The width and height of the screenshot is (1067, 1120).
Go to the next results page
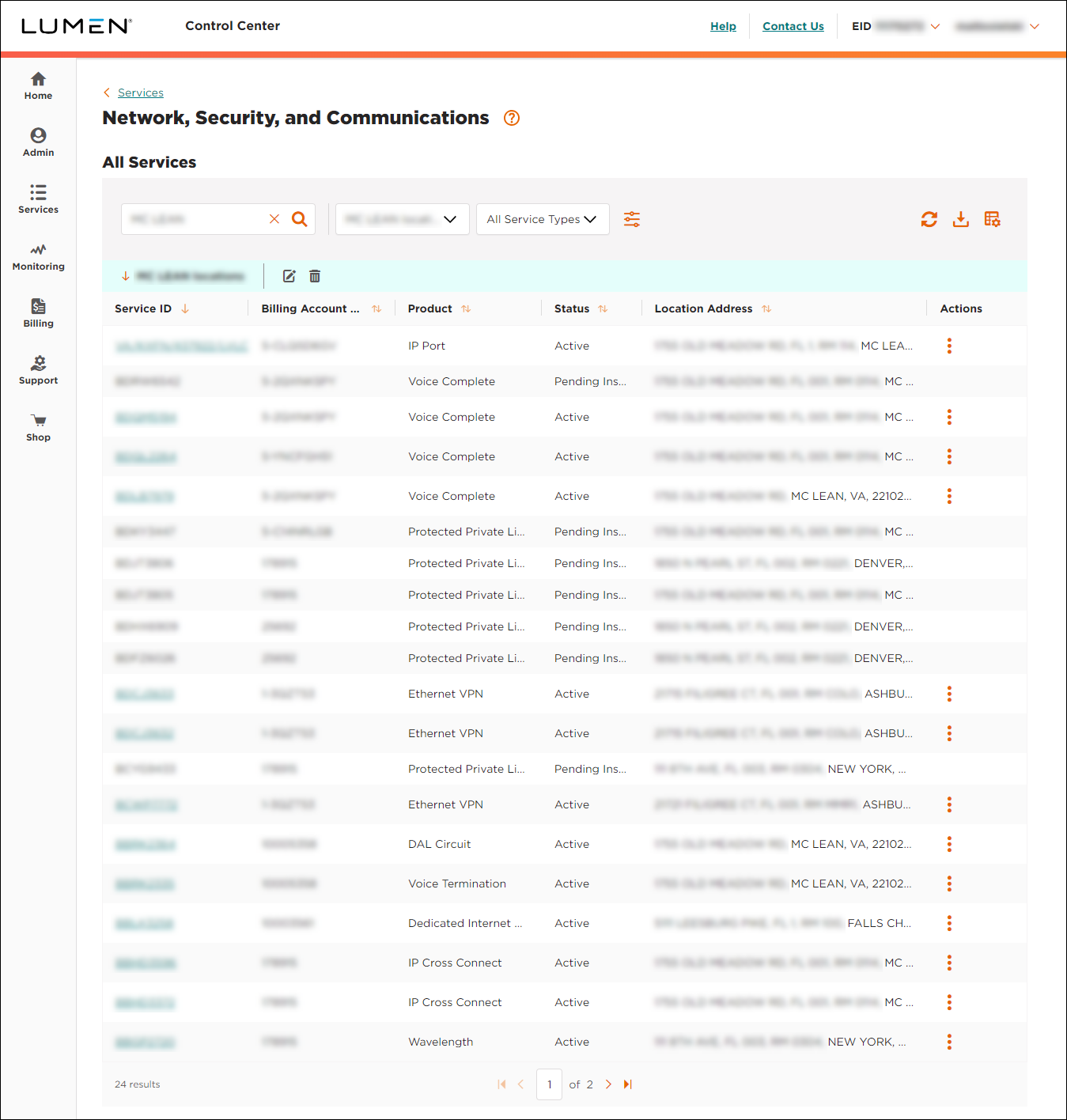tap(608, 1084)
